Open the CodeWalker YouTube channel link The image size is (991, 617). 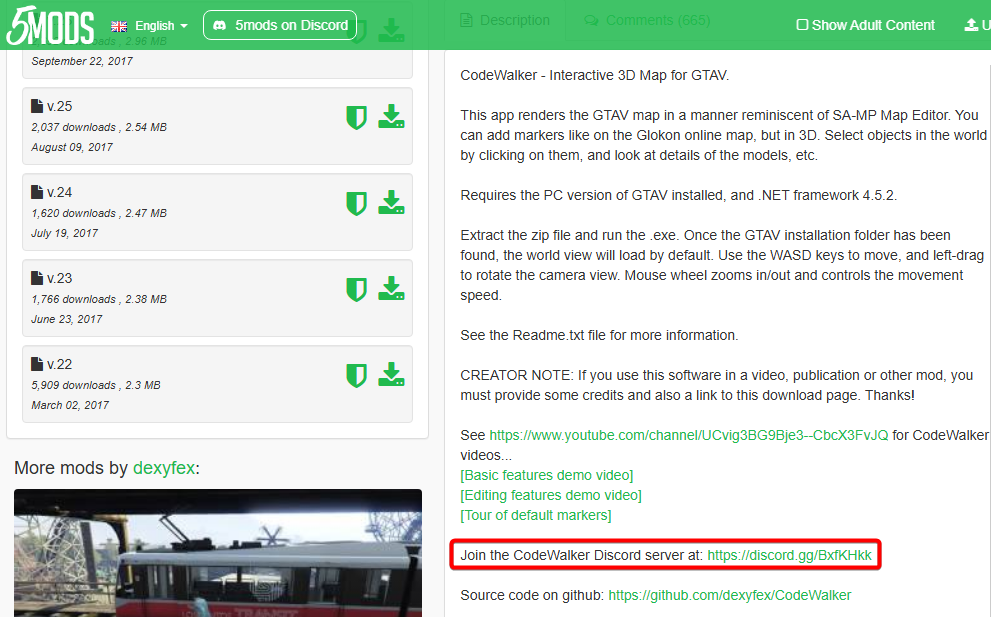pyautogui.click(x=688, y=435)
